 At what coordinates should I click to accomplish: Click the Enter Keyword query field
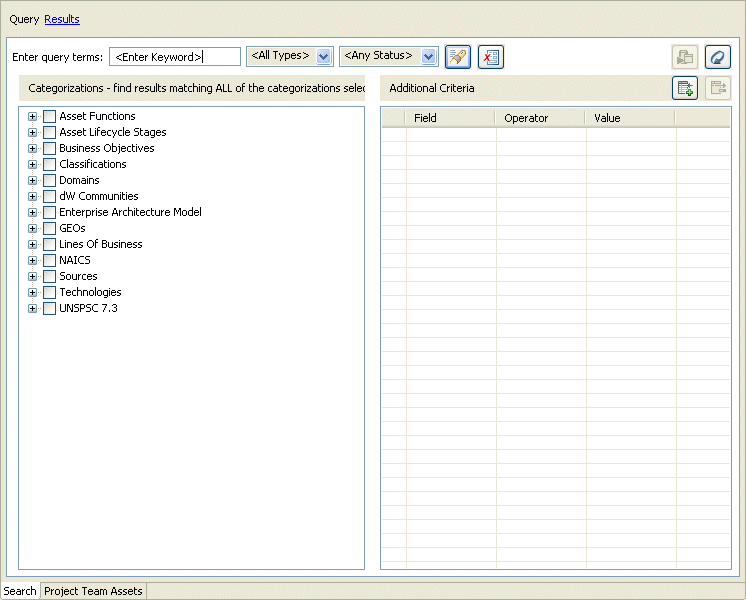click(175, 57)
